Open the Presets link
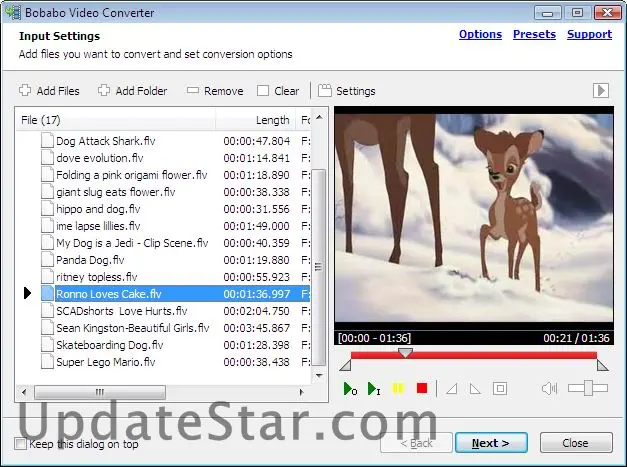This screenshot has width=627, height=467. 534,34
